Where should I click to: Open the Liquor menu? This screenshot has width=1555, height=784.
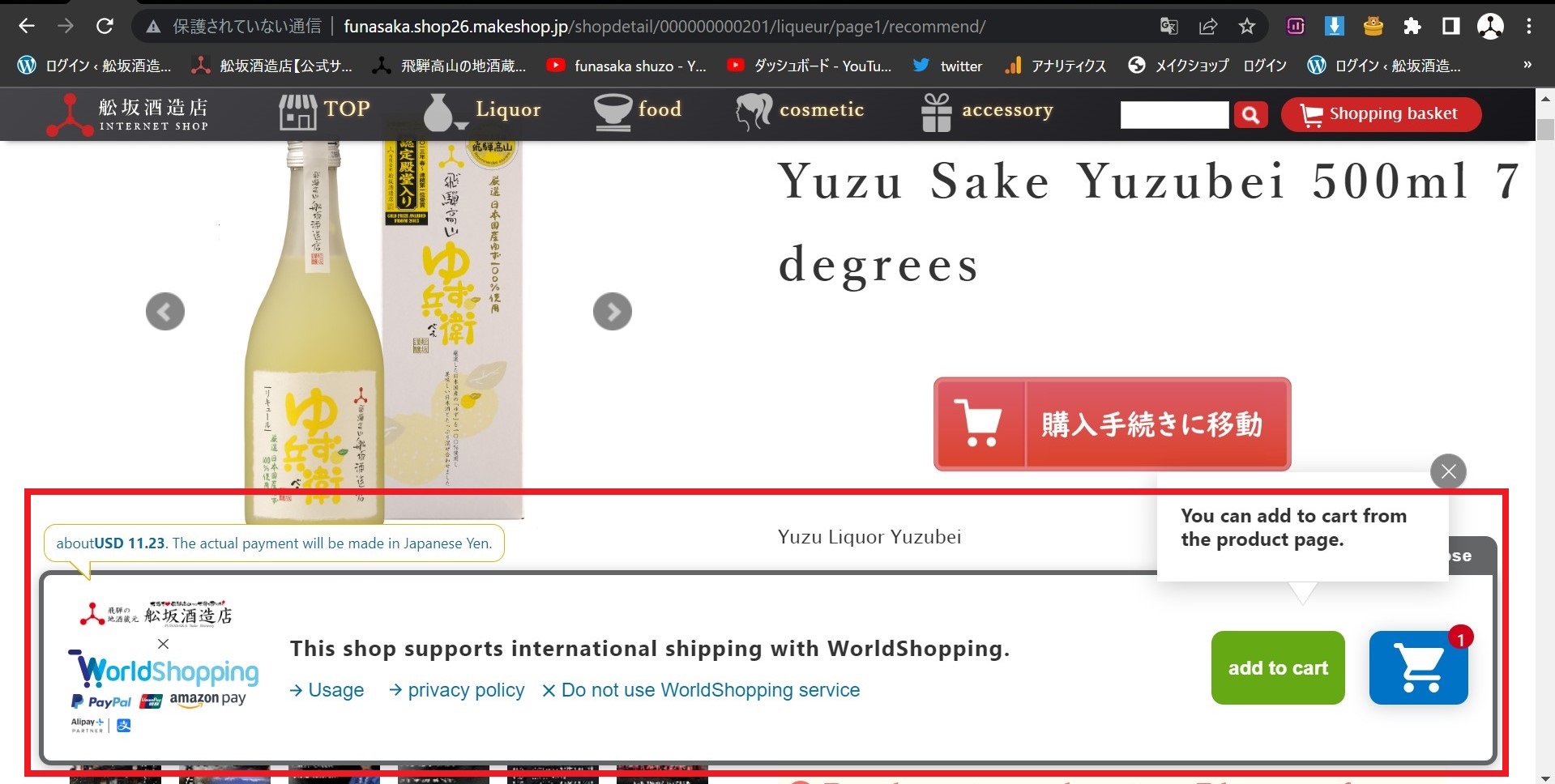[x=481, y=111]
